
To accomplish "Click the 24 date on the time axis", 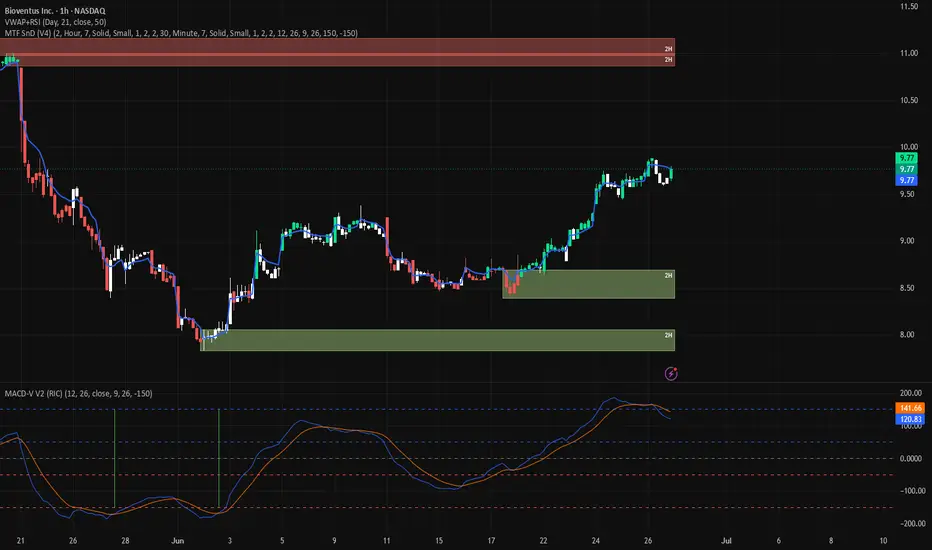I will (596, 540).
